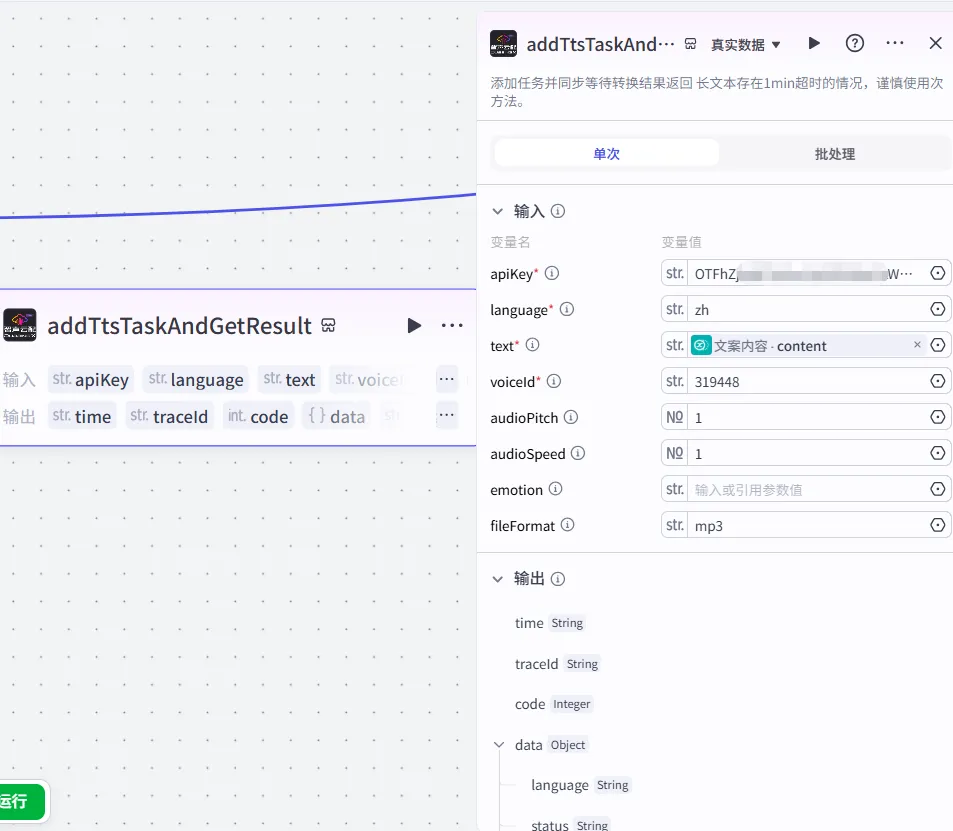Click the apiKey input tag on the canvas node

[x=91, y=379]
